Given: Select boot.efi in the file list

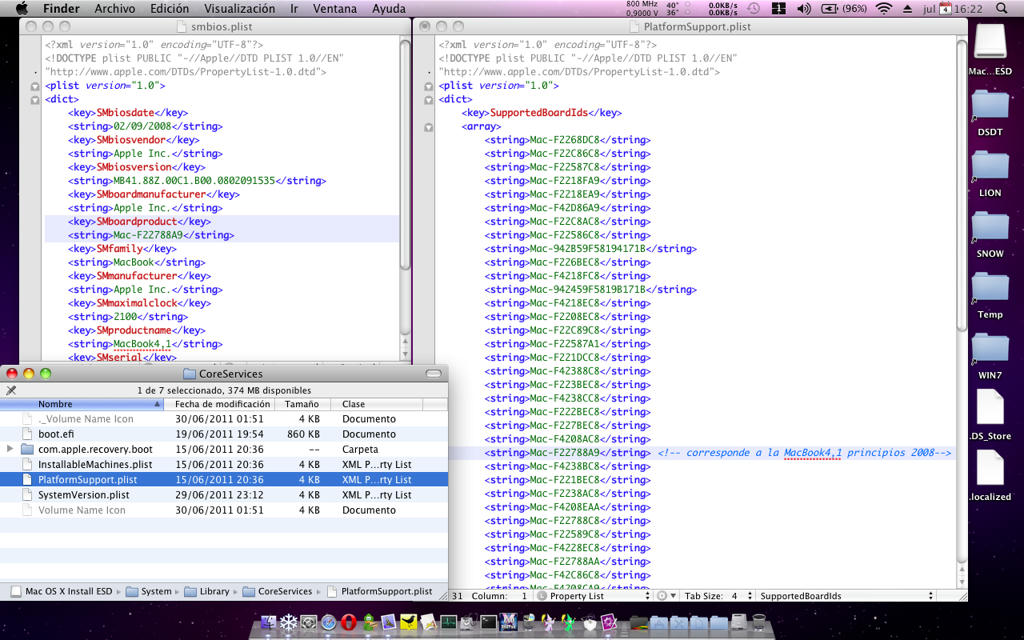Looking at the screenshot, I should point(224,434).
